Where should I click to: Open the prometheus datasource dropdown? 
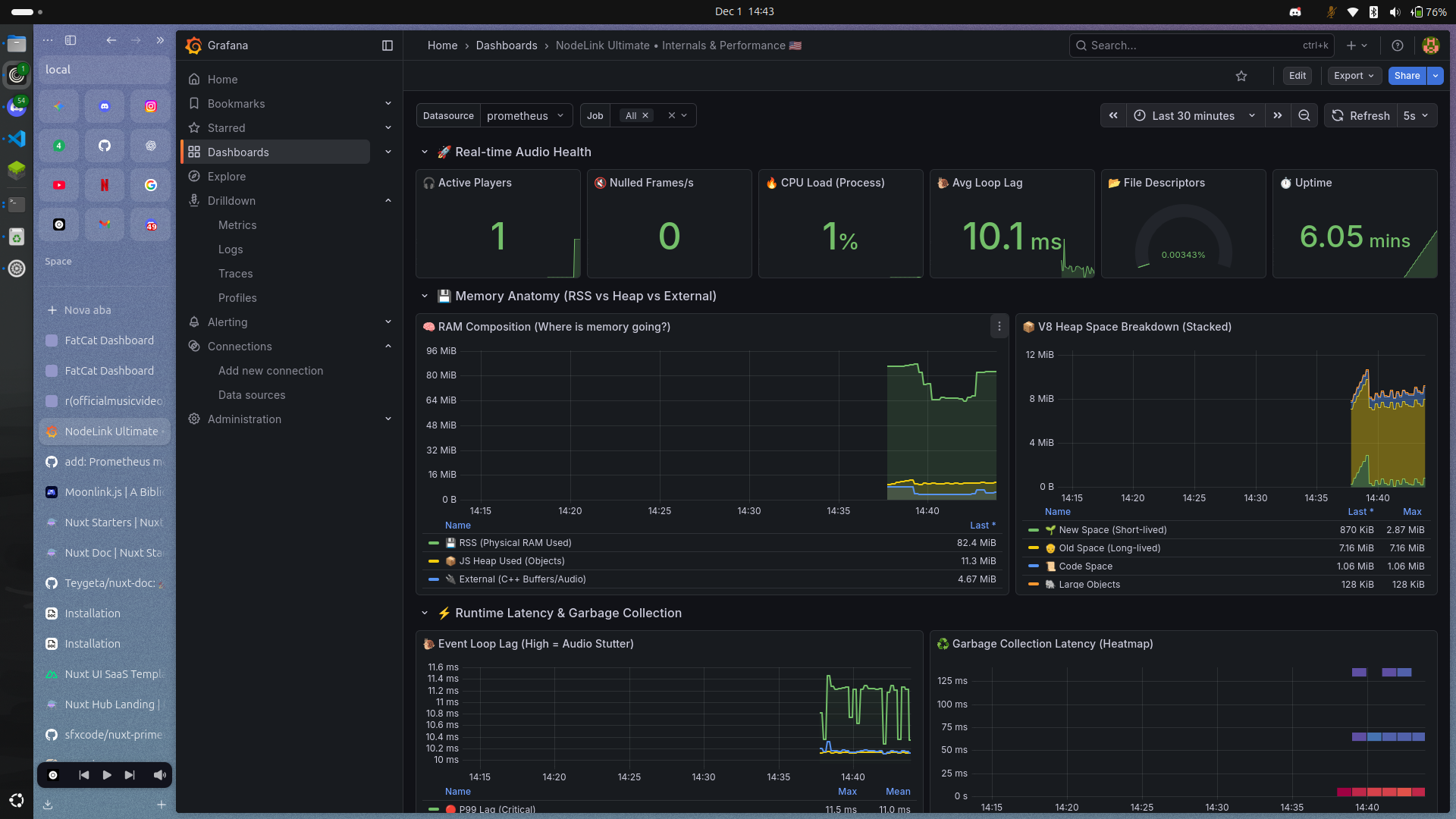click(x=526, y=115)
